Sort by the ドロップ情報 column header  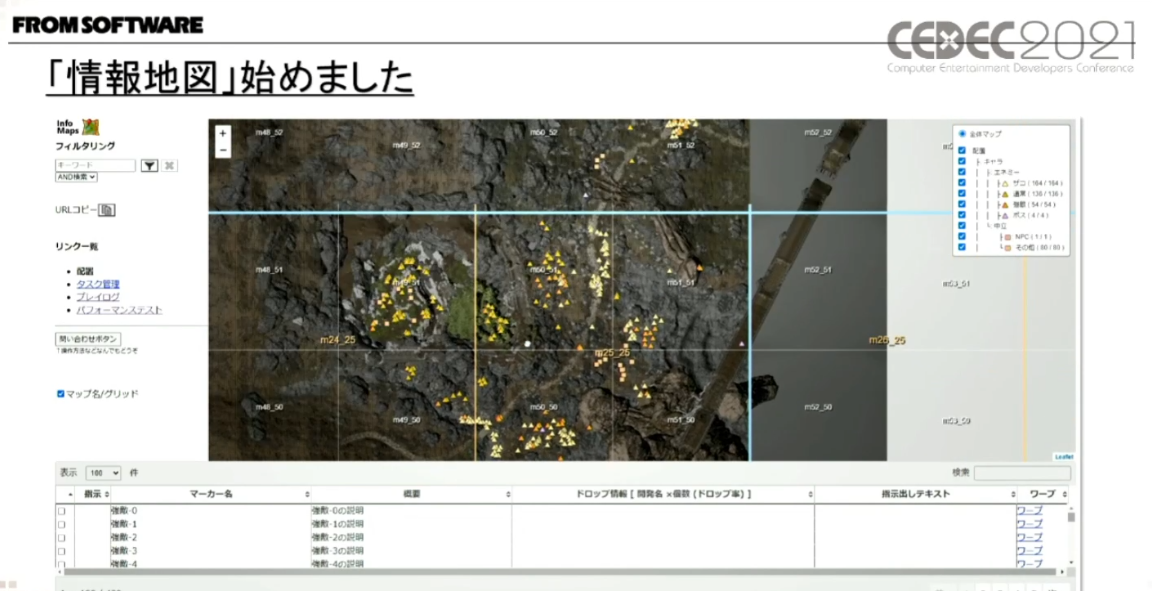pyautogui.click(x=663, y=494)
